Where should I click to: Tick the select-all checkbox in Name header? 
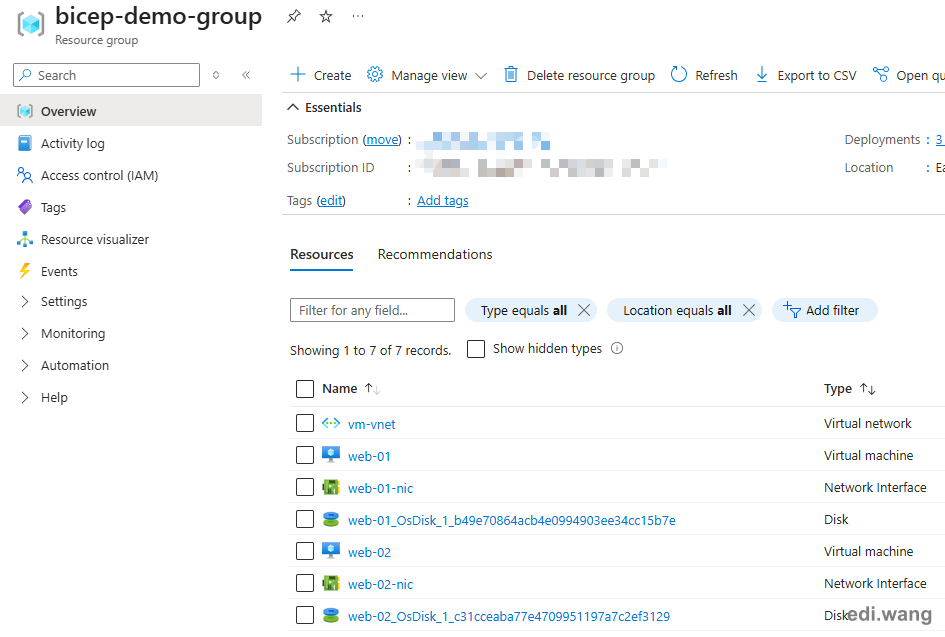305,389
